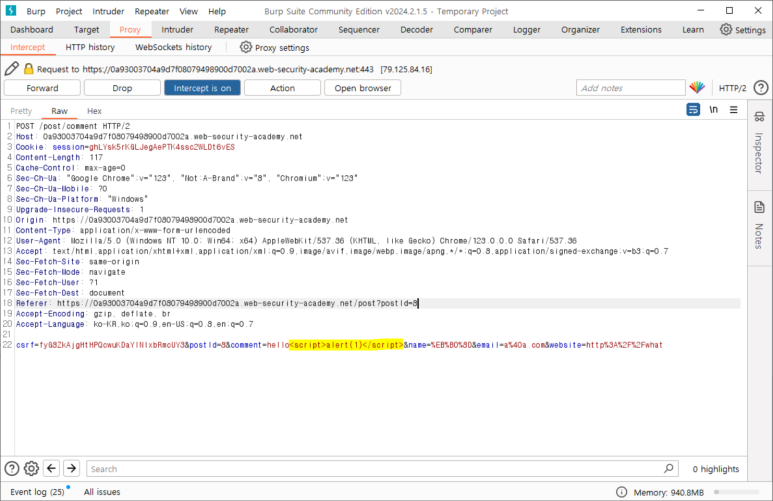The image size is (773, 501).
Task: Toggle line wrap icon in editor
Action: coord(693,109)
